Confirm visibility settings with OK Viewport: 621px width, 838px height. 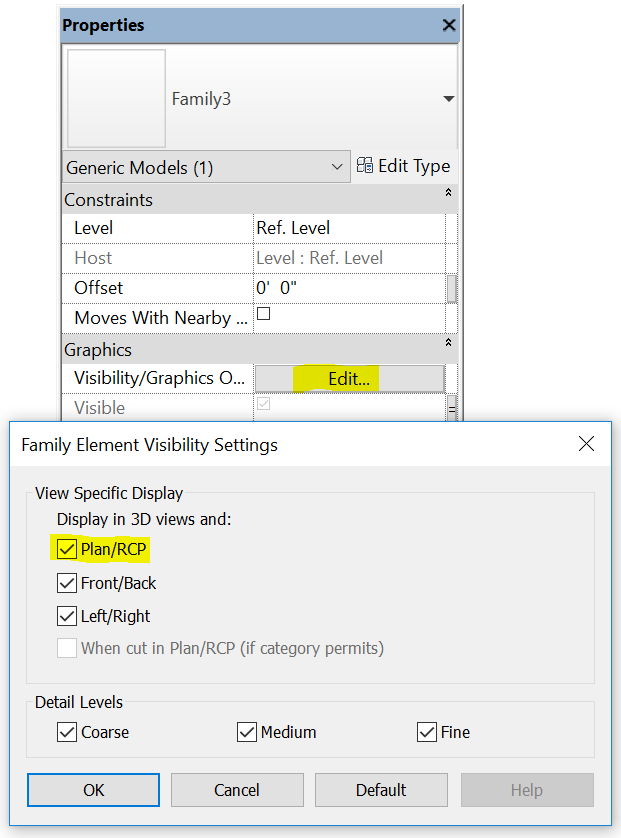point(93,790)
